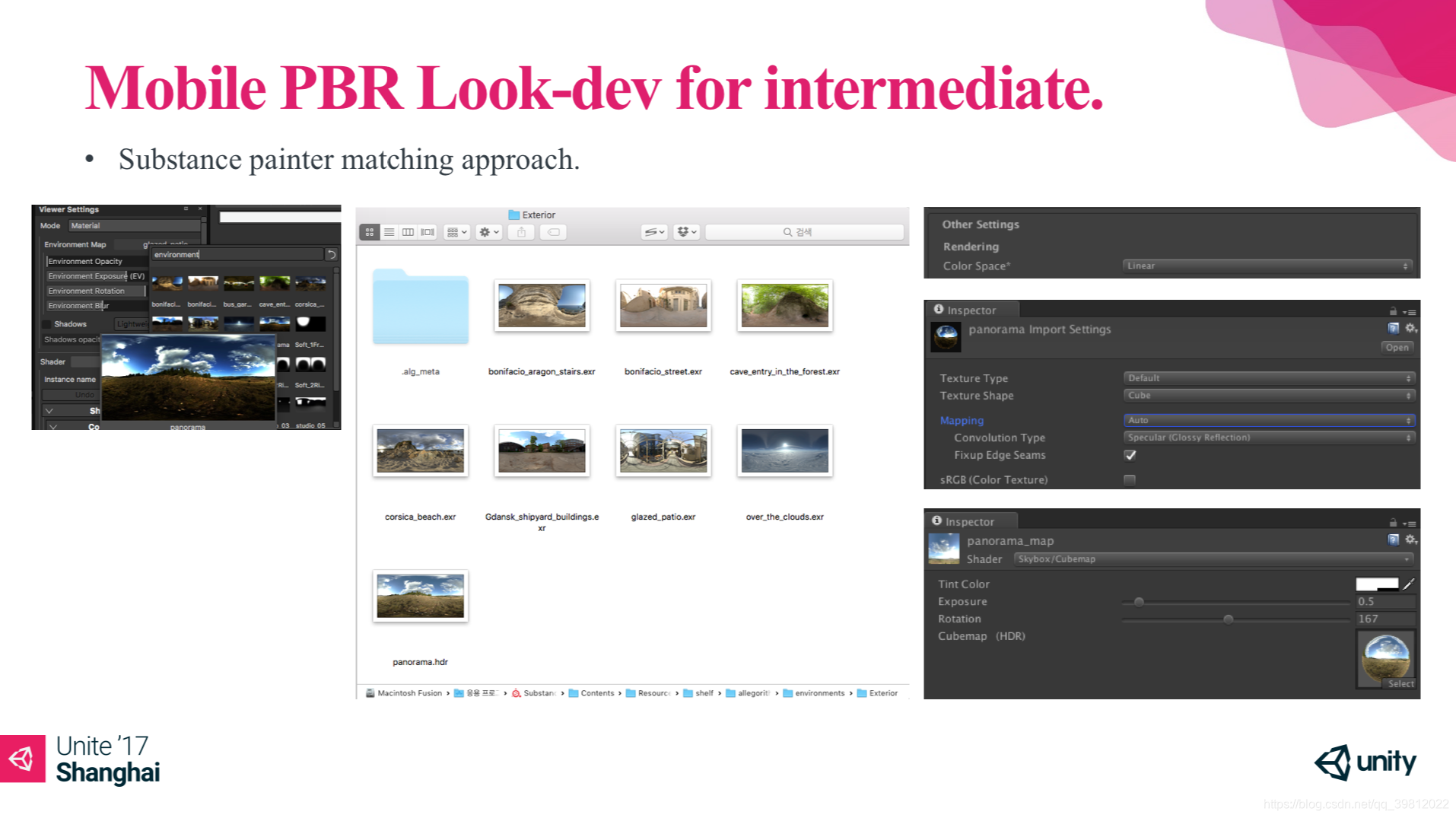Open the Convolution Type dropdown
The width and height of the screenshot is (1456, 818).
coord(1268,438)
